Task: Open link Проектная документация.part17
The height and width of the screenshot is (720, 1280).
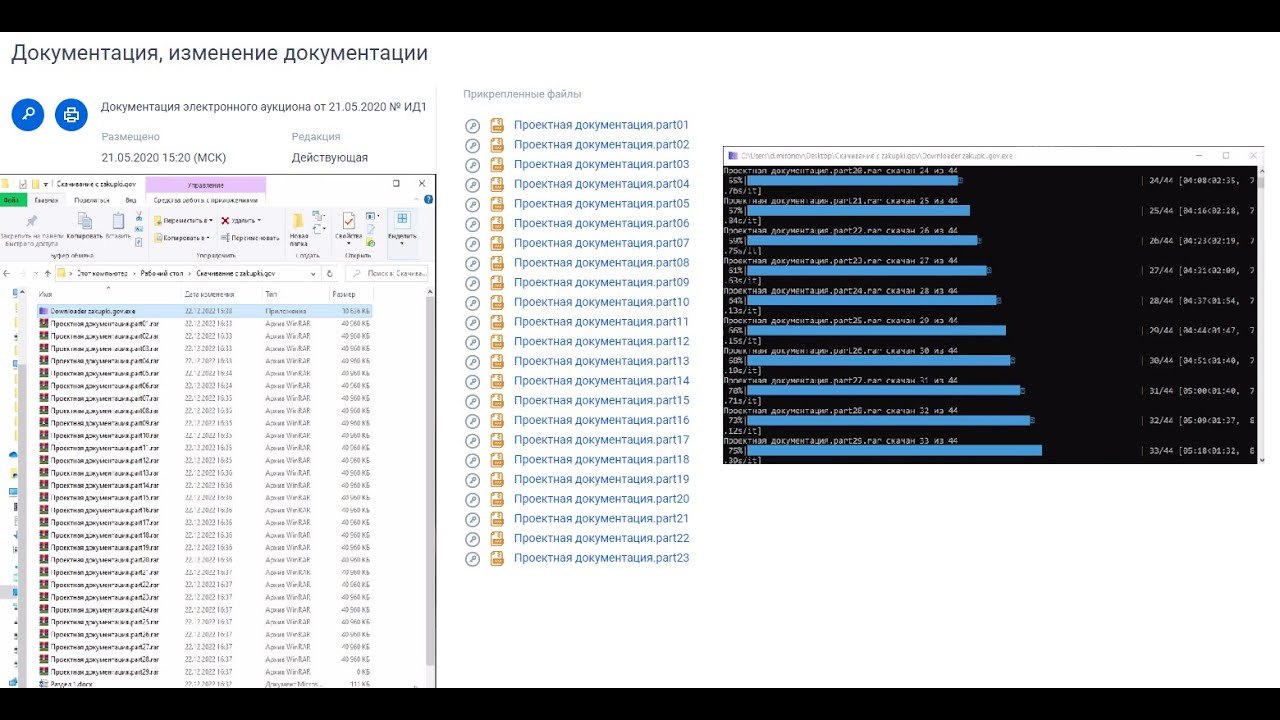Action: [x=601, y=440]
